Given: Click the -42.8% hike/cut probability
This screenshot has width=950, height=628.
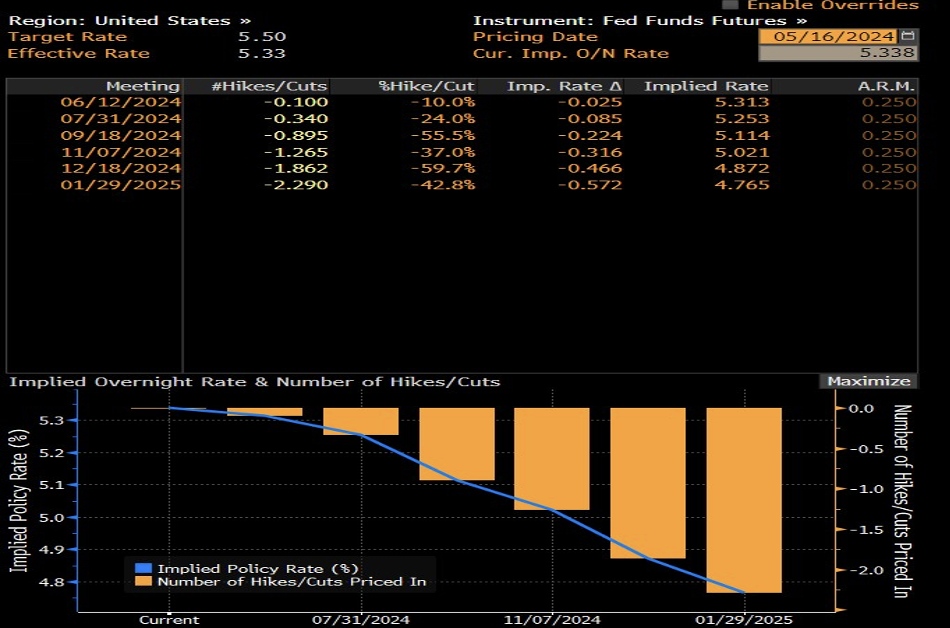Looking at the screenshot, I should click(x=443, y=185).
